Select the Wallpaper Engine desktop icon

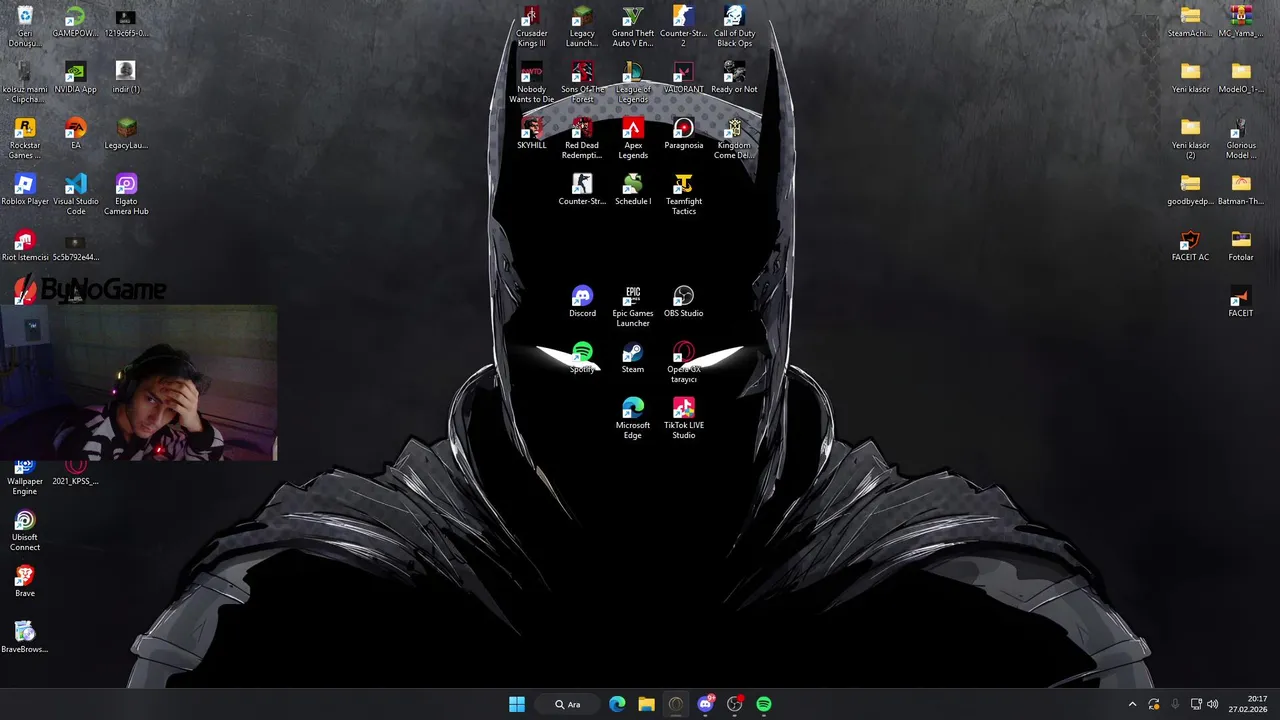point(25,476)
